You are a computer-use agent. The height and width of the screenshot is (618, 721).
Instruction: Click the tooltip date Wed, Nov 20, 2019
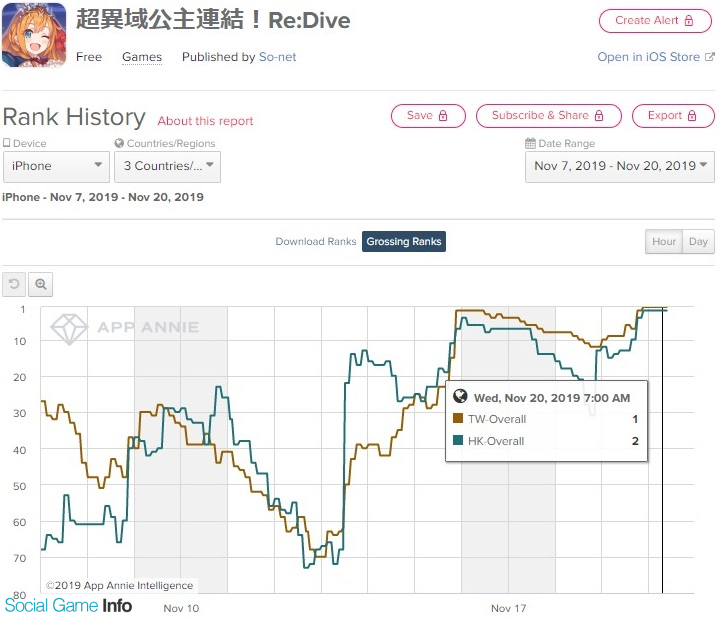(x=552, y=398)
